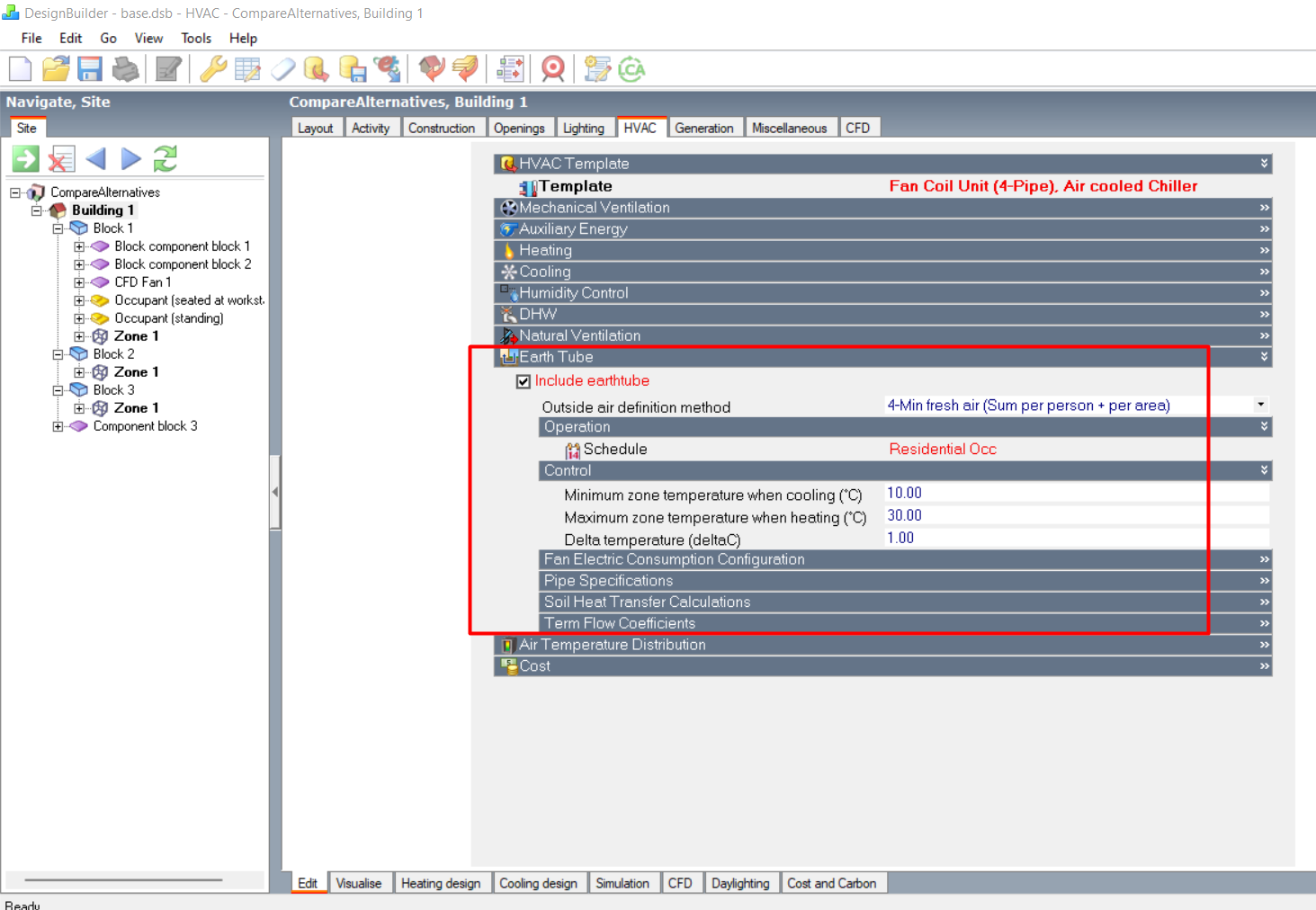Expand Soil Heat Transfer Calculations section
Screen dimensions: 1316x910
click(x=905, y=602)
